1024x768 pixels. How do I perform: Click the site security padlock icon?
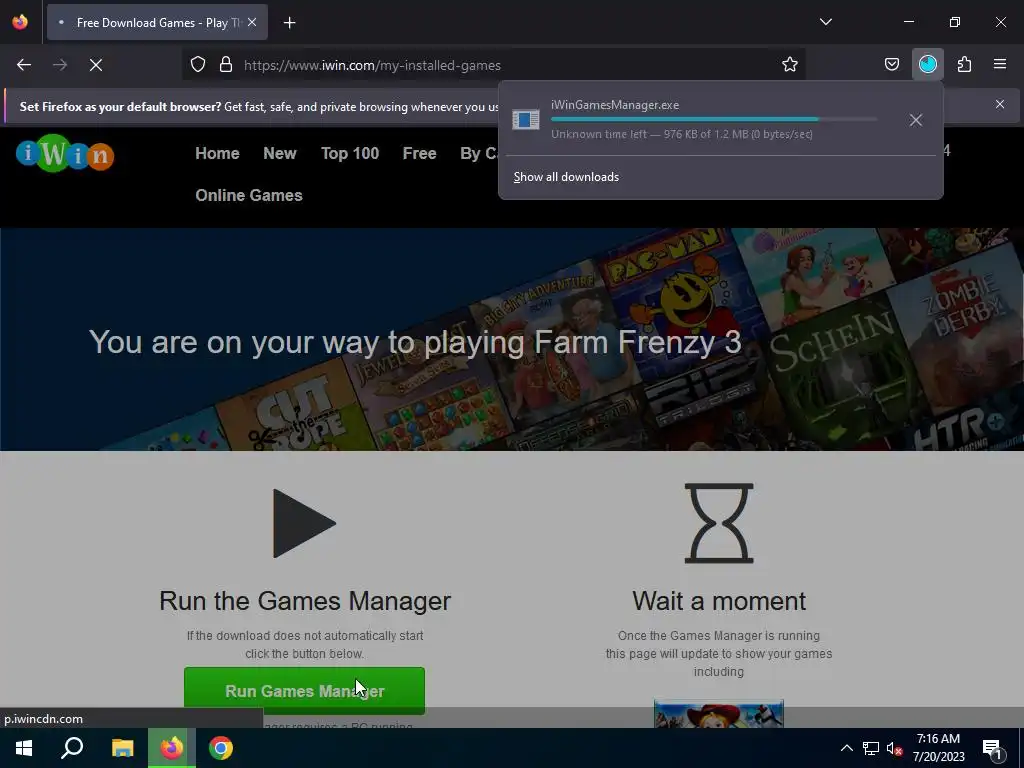tap(226, 65)
